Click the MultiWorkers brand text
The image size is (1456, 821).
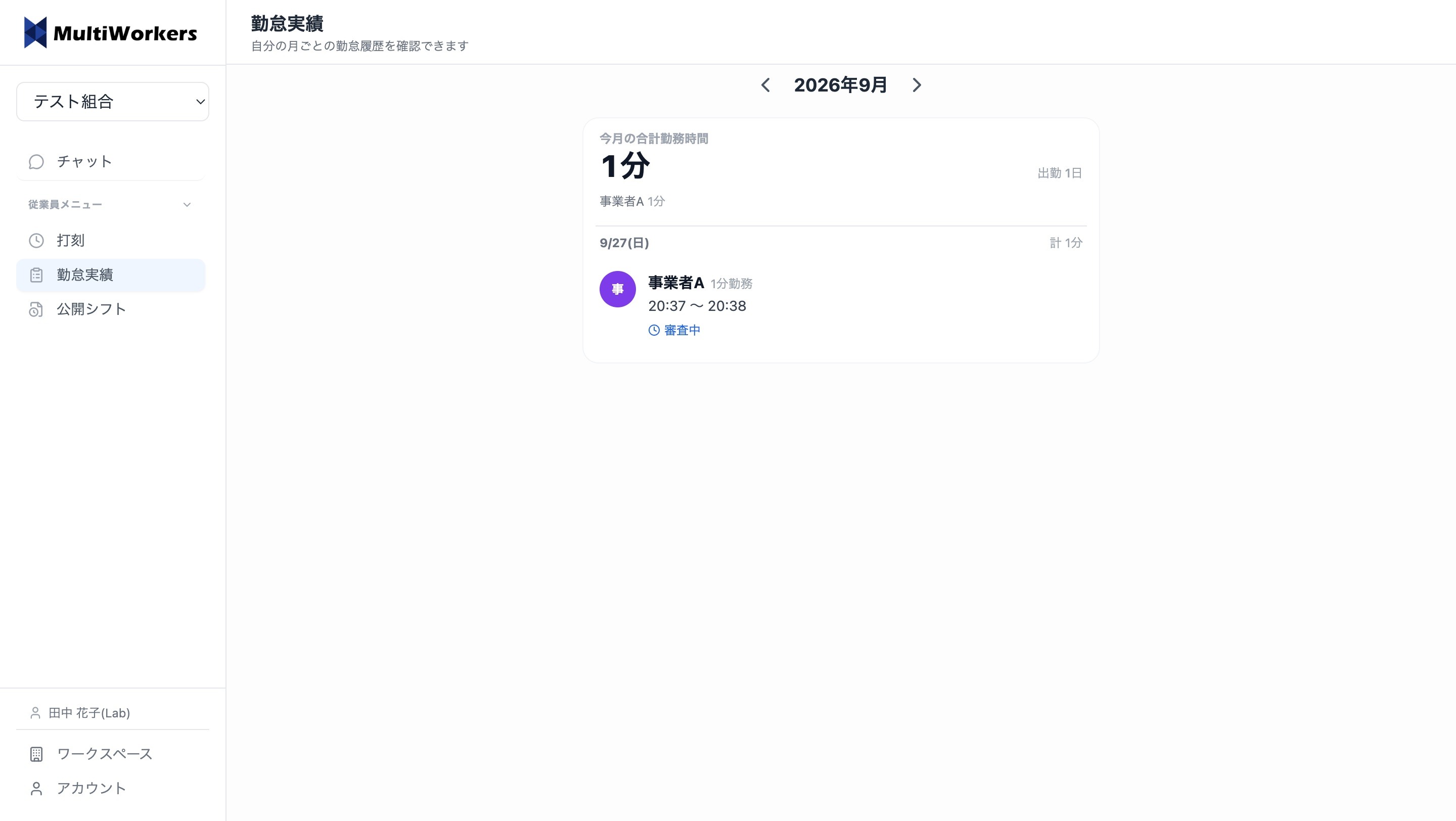pos(125,33)
